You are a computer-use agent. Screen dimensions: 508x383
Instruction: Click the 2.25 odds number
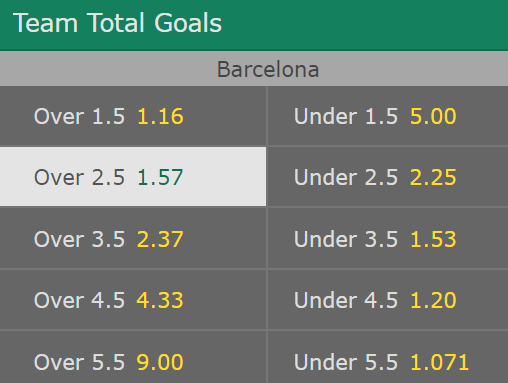(433, 177)
